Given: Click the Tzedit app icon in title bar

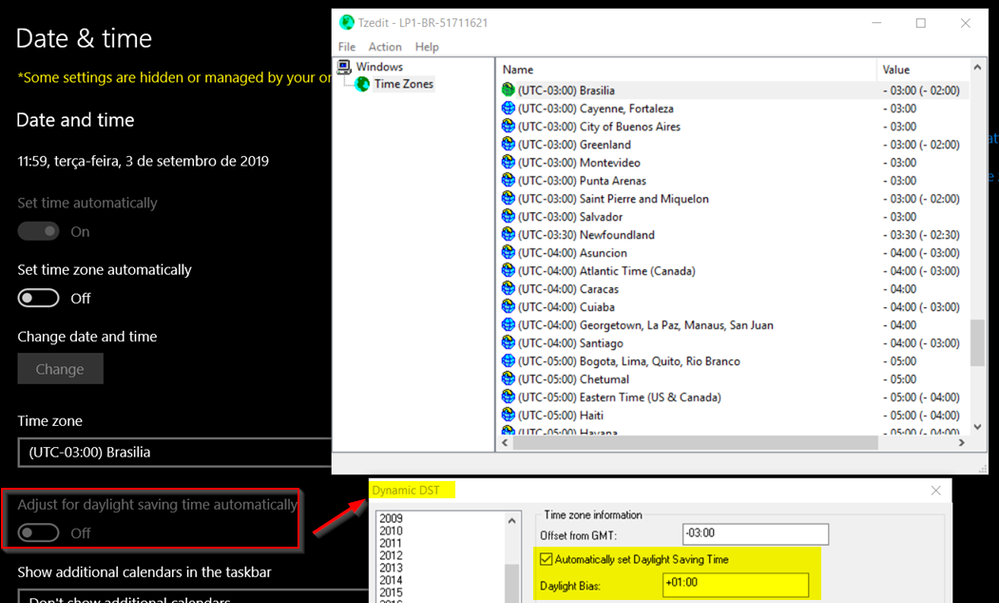Looking at the screenshot, I should coord(347,23).
